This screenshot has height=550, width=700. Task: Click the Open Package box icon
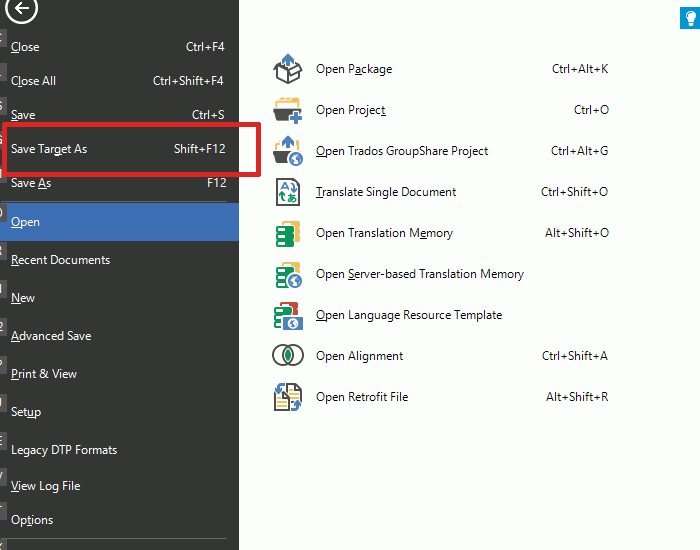(x=288, y=70)
